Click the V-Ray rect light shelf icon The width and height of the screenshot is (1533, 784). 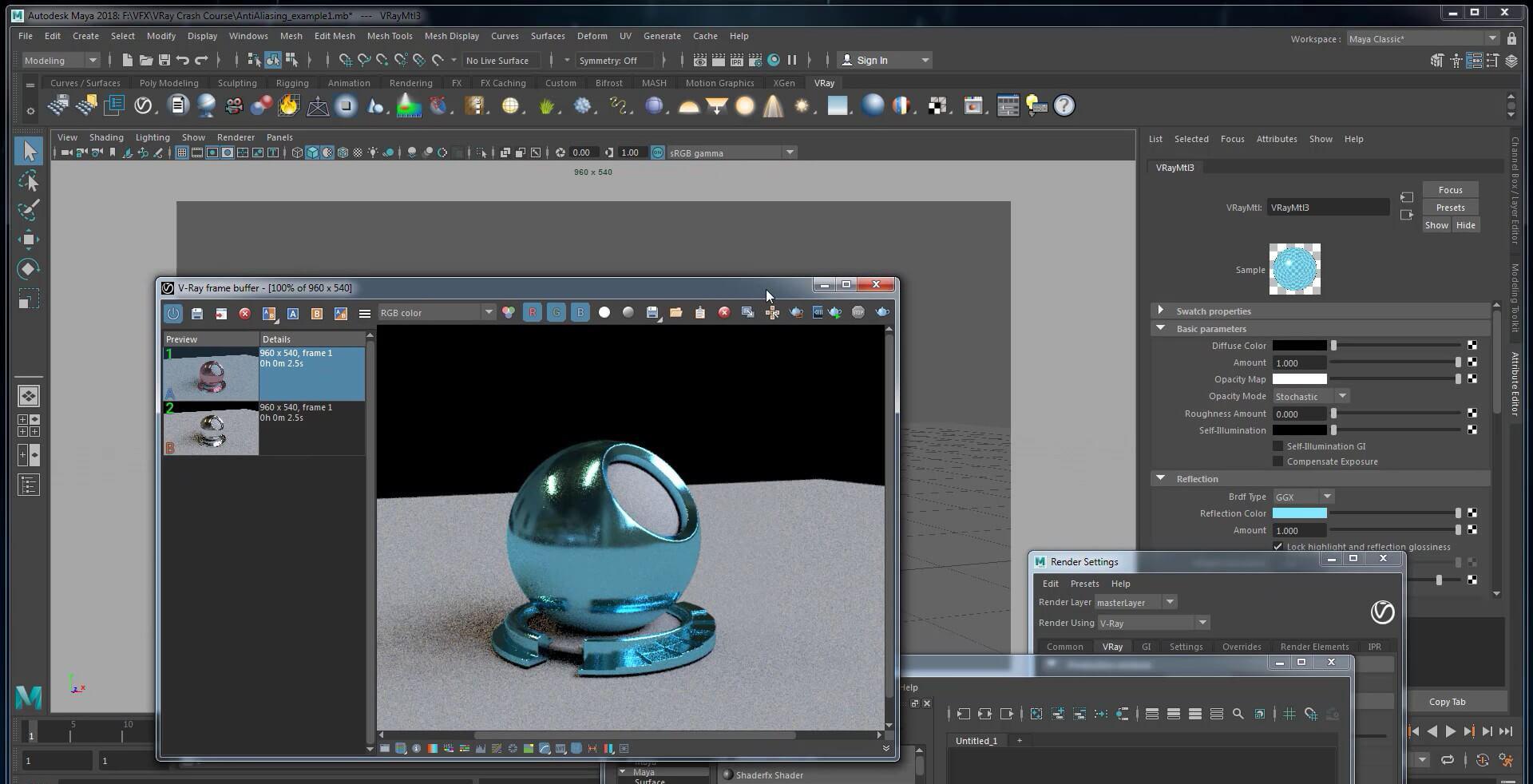(x=717, y=105)
